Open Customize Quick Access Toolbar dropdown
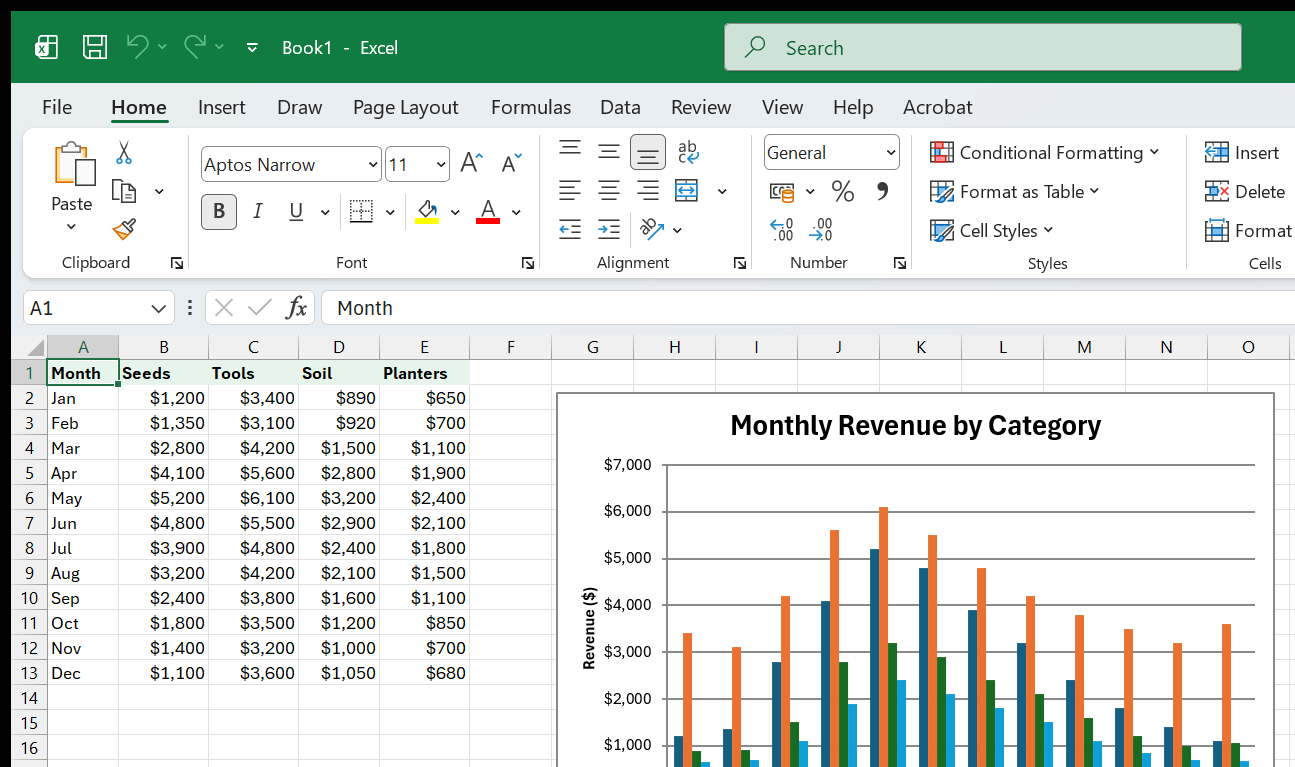This screenshot has width=1295, height=767. pos(253,47)
